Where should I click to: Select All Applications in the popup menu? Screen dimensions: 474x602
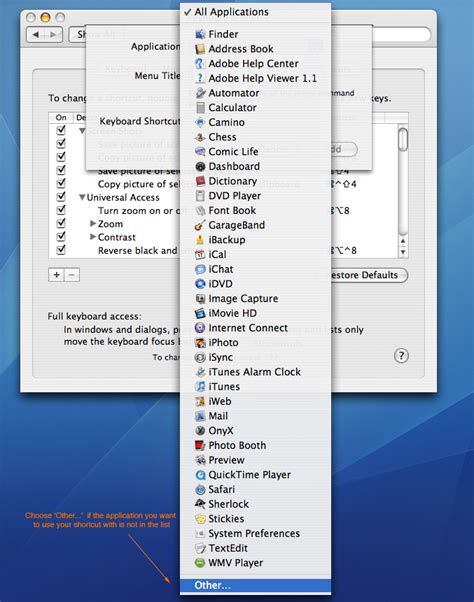click(x=255, y=12)
